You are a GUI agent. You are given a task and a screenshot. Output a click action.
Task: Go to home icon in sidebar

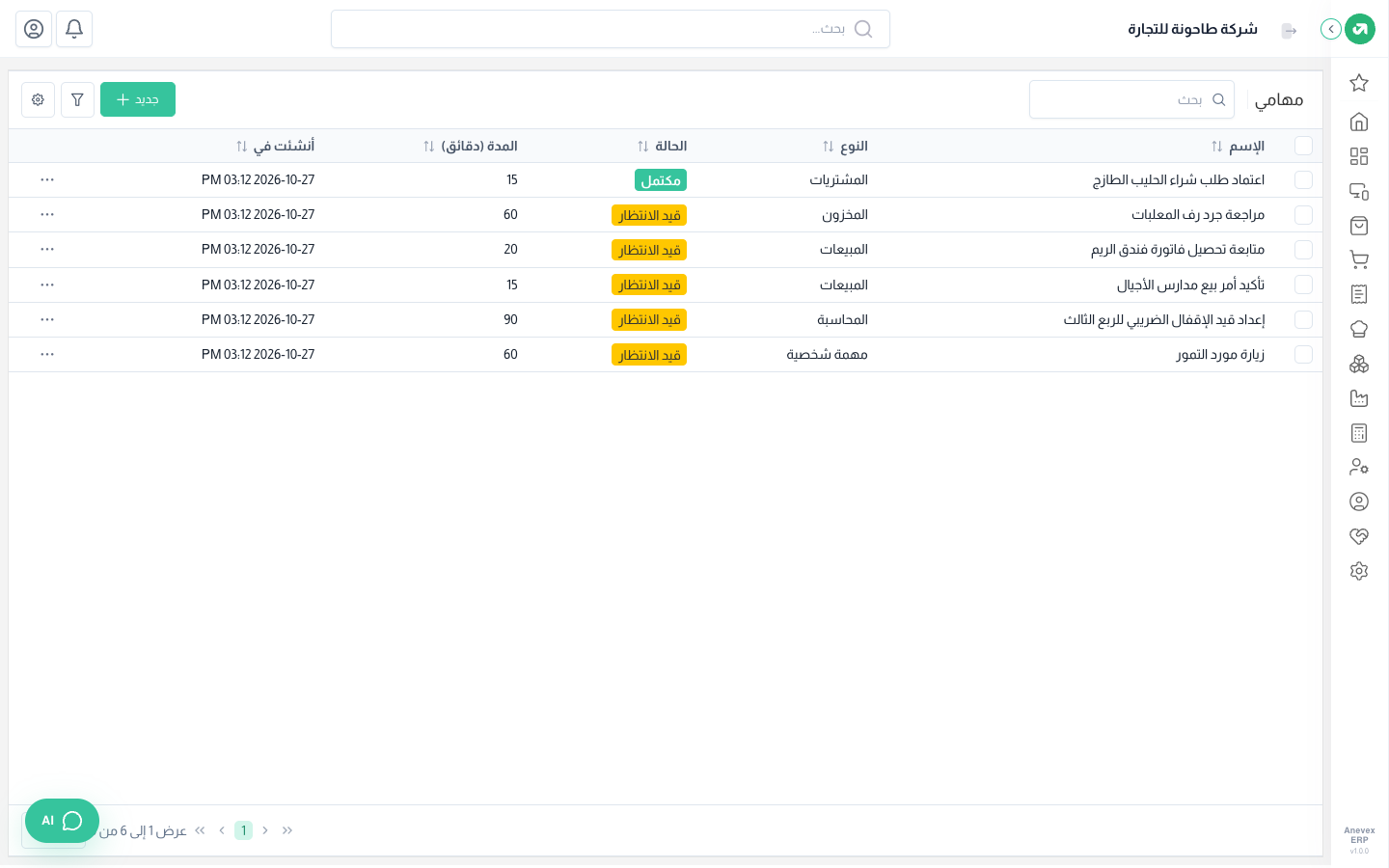point(1359,122)
